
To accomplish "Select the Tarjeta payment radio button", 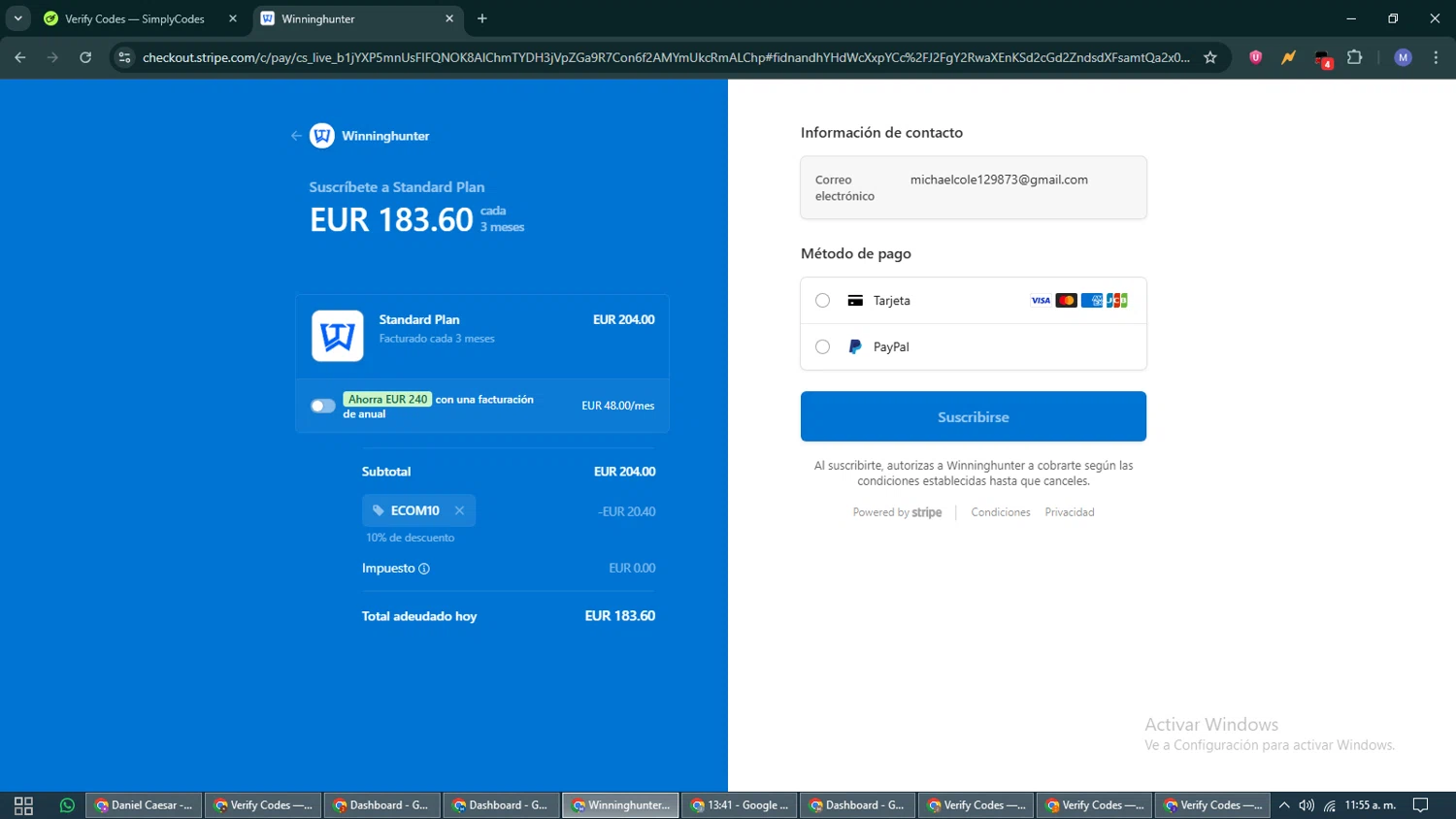I will tap(823, 301).
